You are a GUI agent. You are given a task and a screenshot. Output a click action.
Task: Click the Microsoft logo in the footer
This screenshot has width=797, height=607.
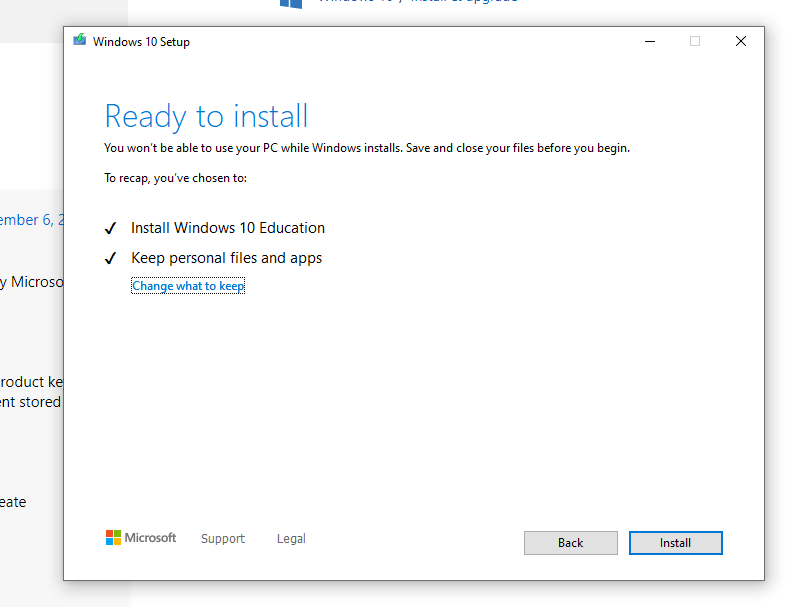[x=141, y=537]
